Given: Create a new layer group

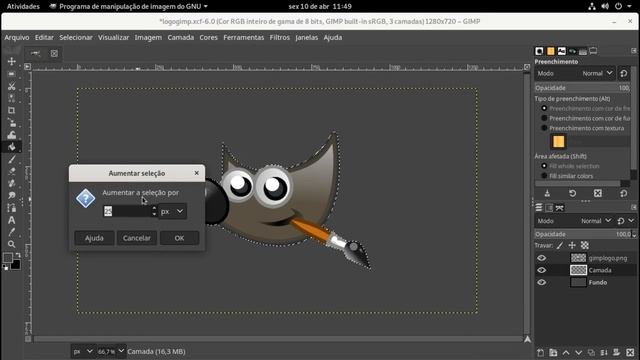Looking at the screenshot, I should pos(553,353).
